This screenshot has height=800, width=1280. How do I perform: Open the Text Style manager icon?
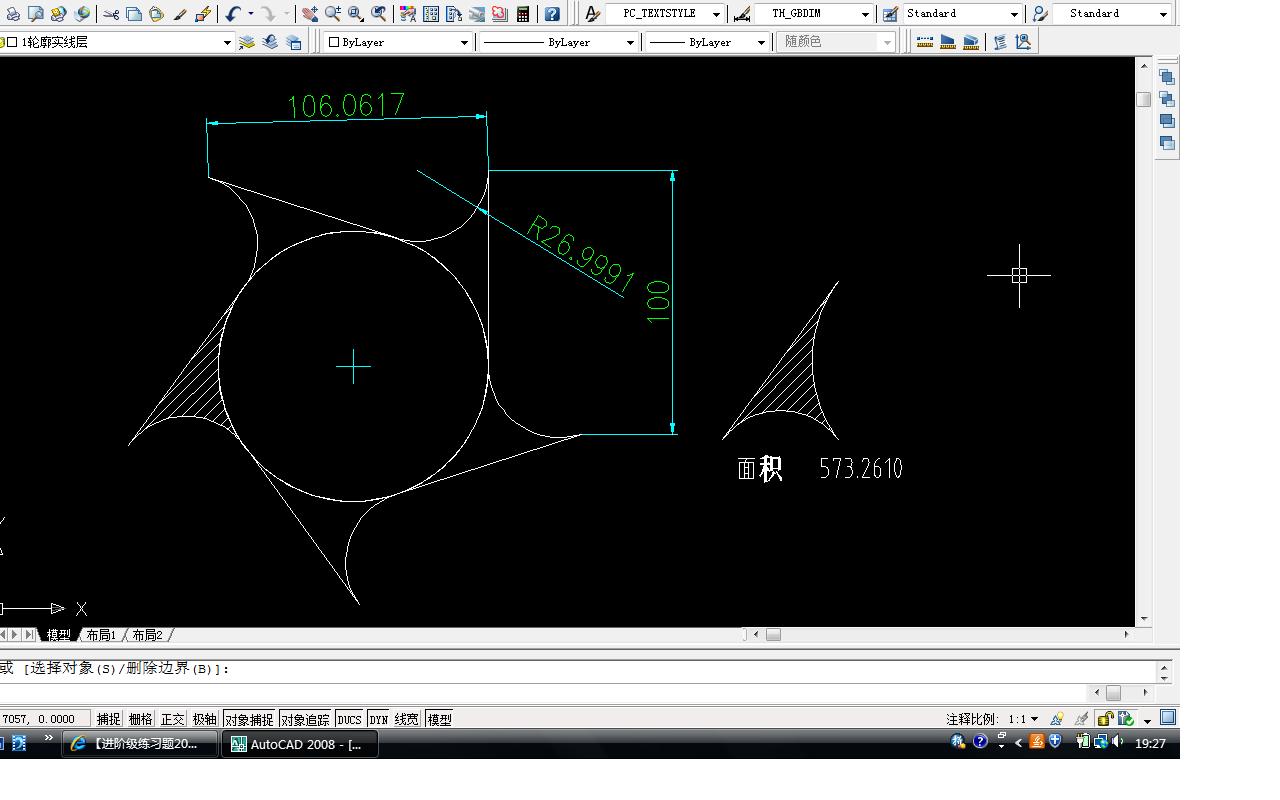coord(593,14)
